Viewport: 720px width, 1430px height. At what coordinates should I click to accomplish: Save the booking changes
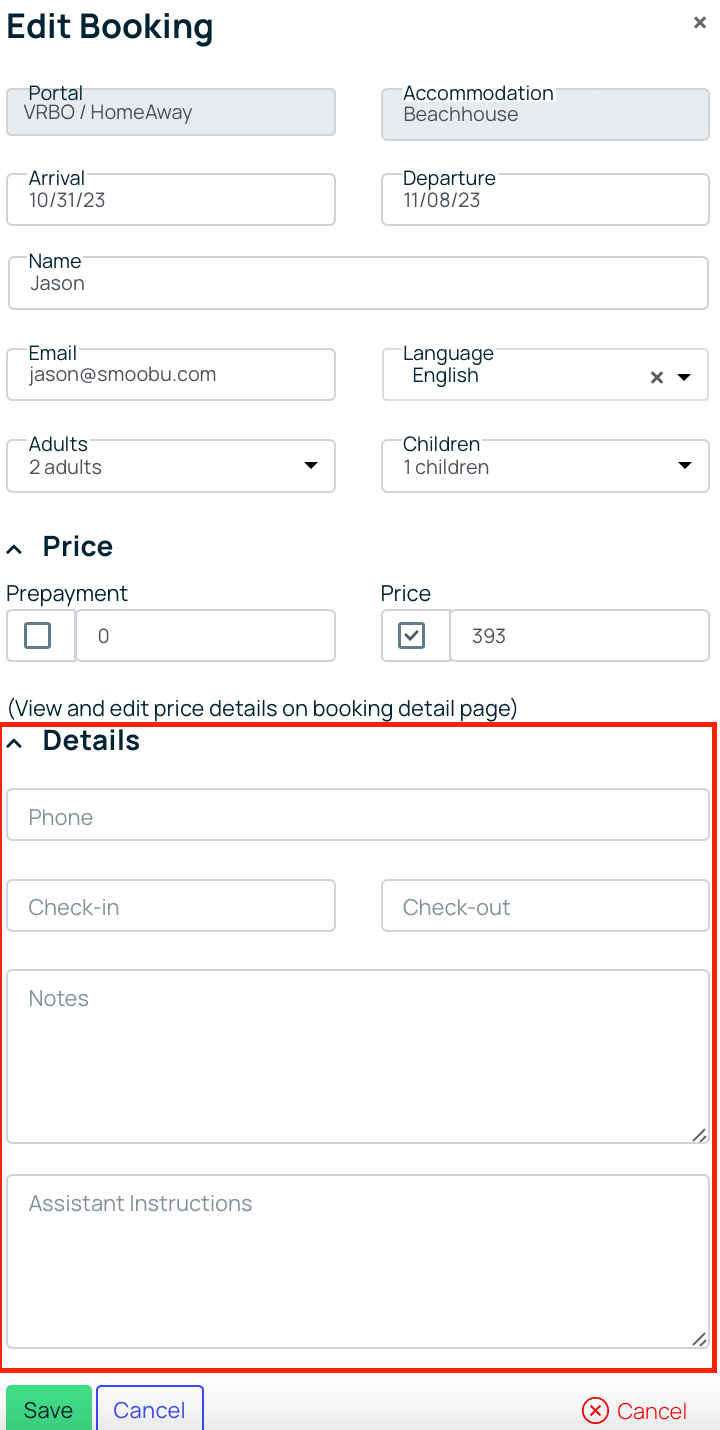[x=48, y=1409]
